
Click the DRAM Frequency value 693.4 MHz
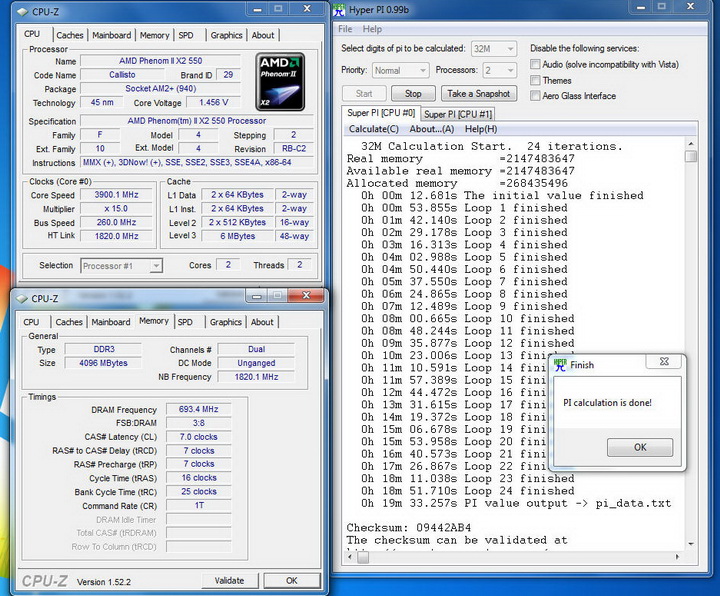pos(198,409)
